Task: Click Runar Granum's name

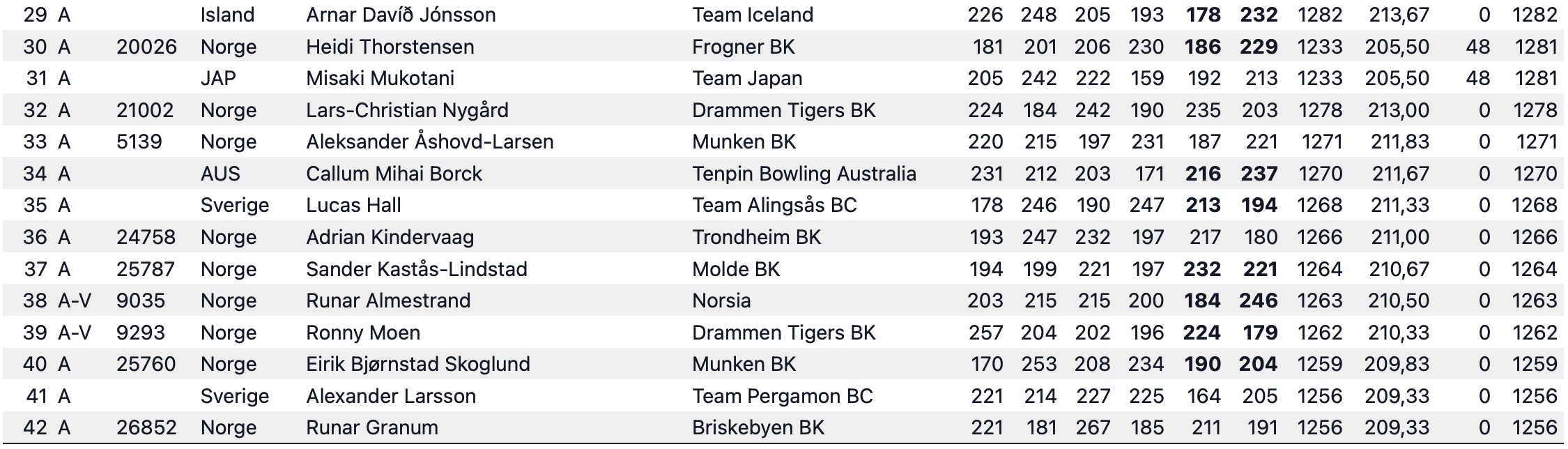Action: (x=372, y=427)
